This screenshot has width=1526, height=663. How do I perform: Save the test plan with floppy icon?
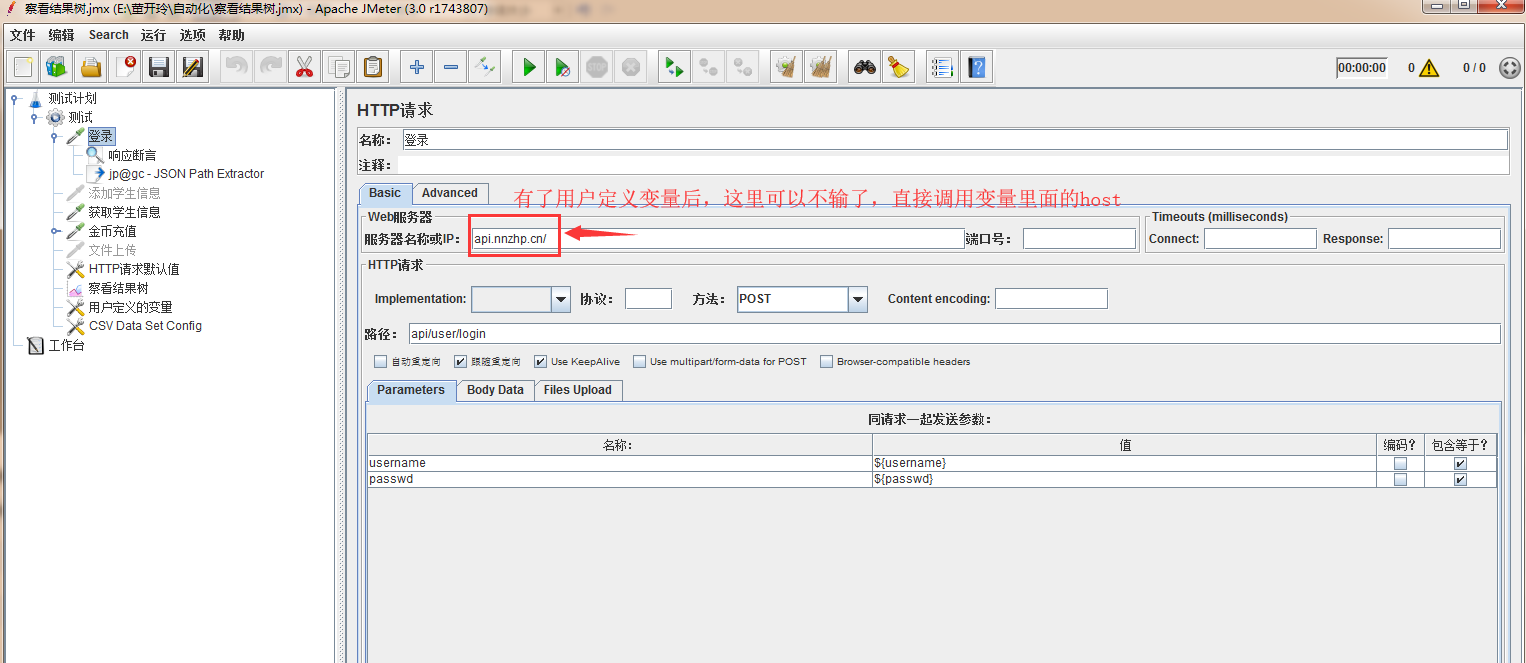(x=159, y=67)
